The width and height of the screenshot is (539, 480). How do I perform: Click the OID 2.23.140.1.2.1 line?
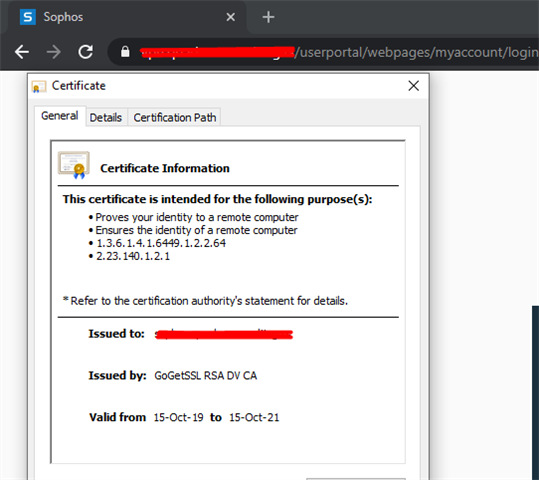(x=133, y=256)
